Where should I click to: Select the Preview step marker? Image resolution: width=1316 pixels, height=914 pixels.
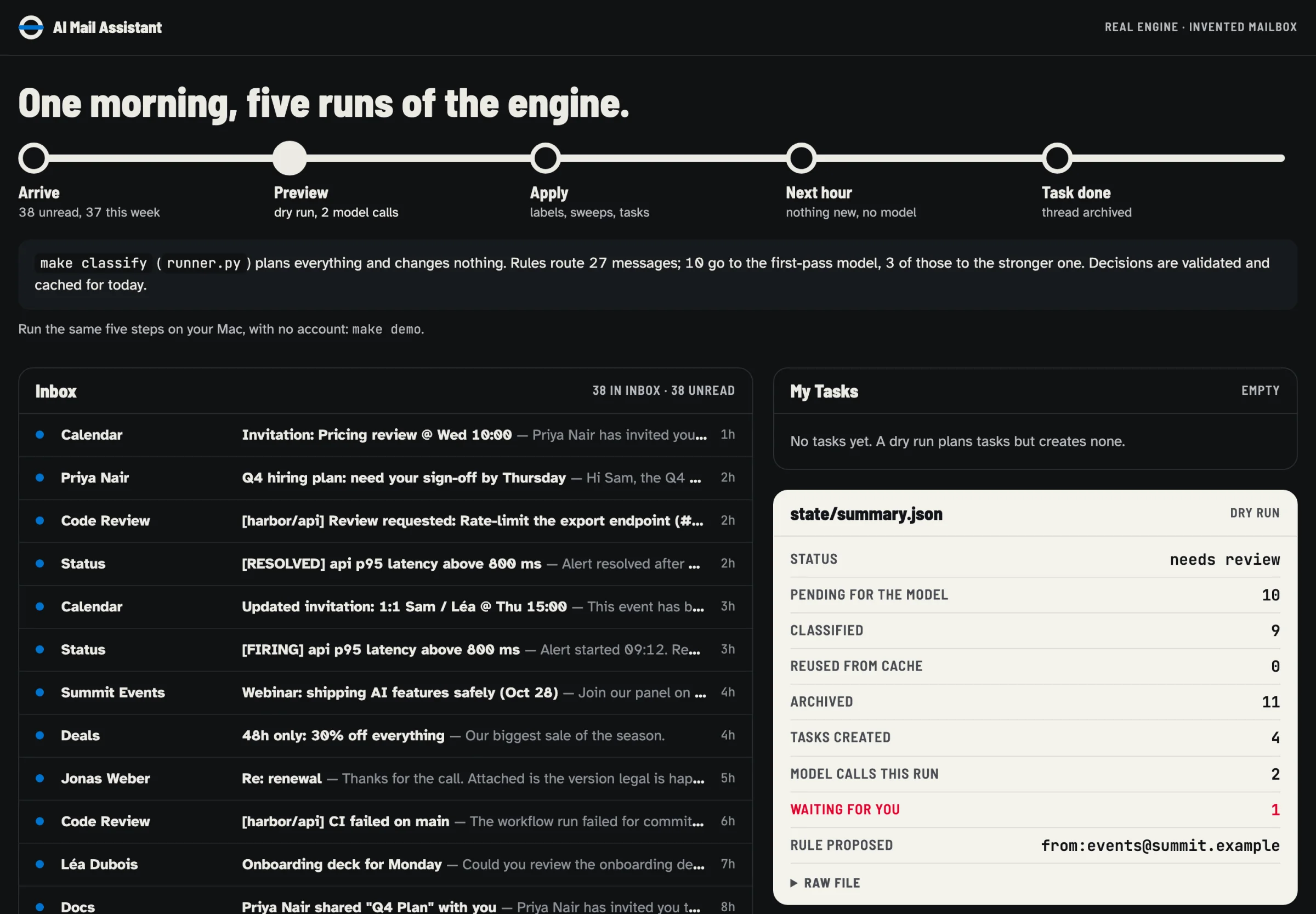289,158
